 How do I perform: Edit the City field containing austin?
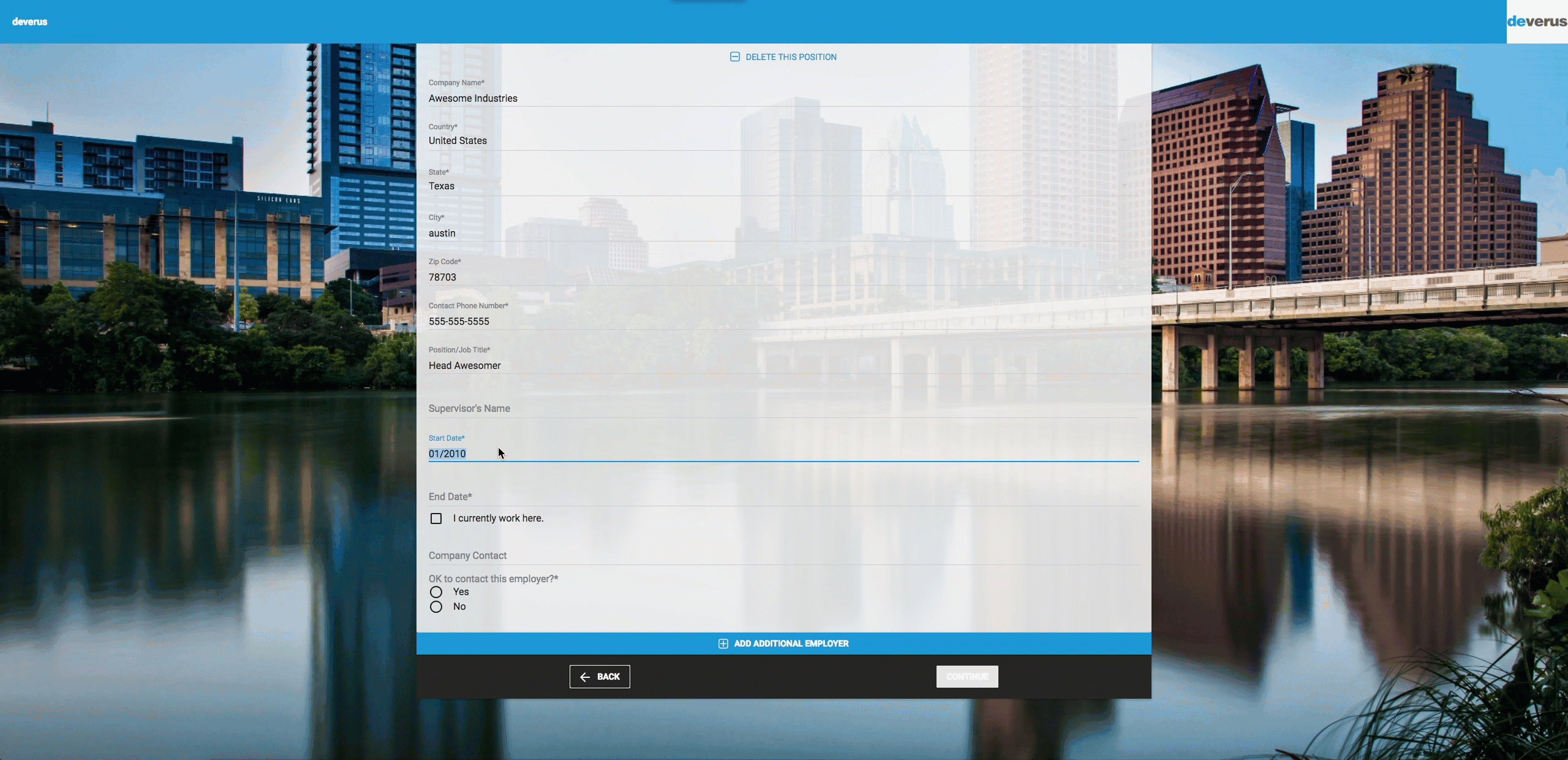pos(784,233)
